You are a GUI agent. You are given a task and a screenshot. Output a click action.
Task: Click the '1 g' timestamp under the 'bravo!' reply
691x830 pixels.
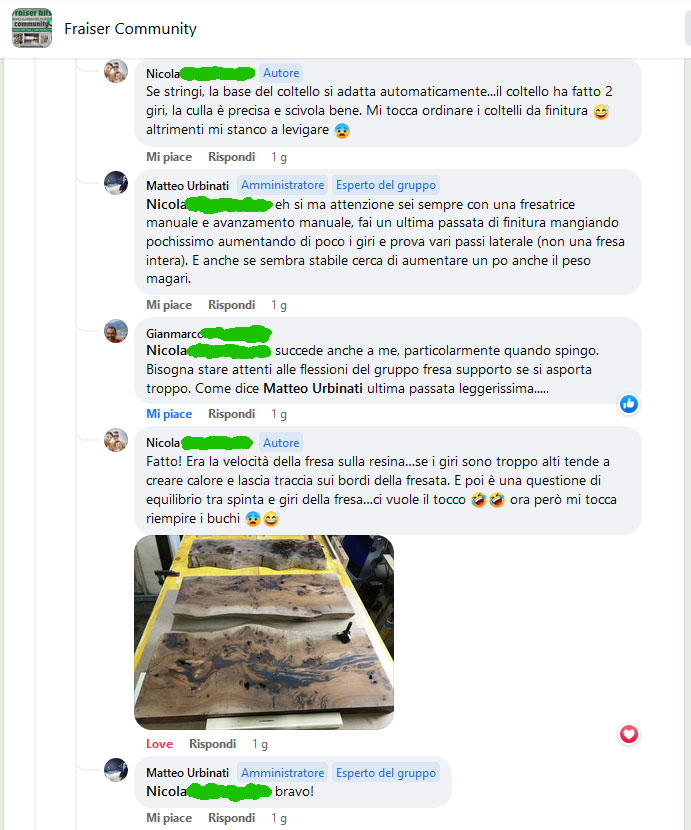[279, 818]
